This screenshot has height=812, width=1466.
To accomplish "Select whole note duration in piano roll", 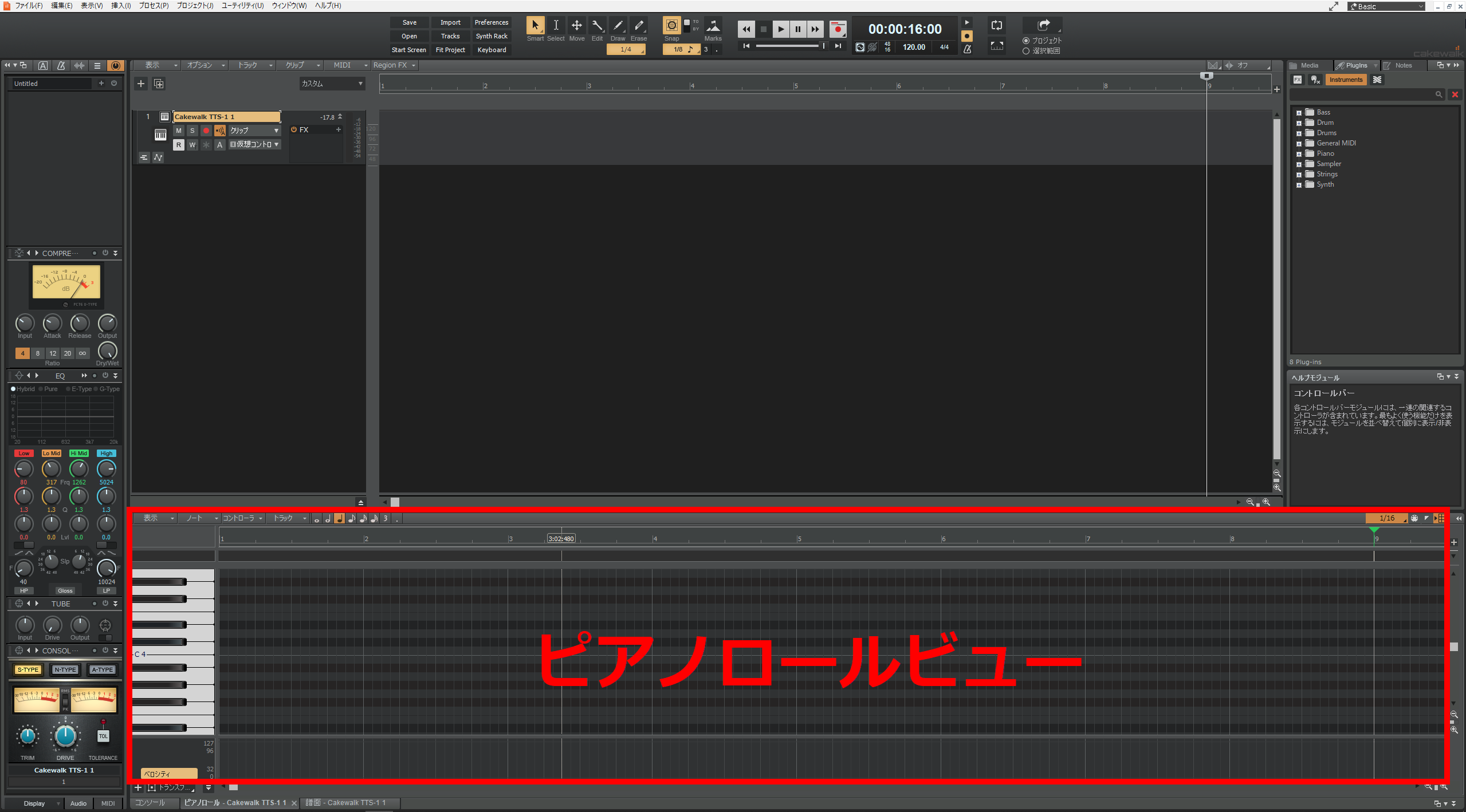I will click(316, 518).
